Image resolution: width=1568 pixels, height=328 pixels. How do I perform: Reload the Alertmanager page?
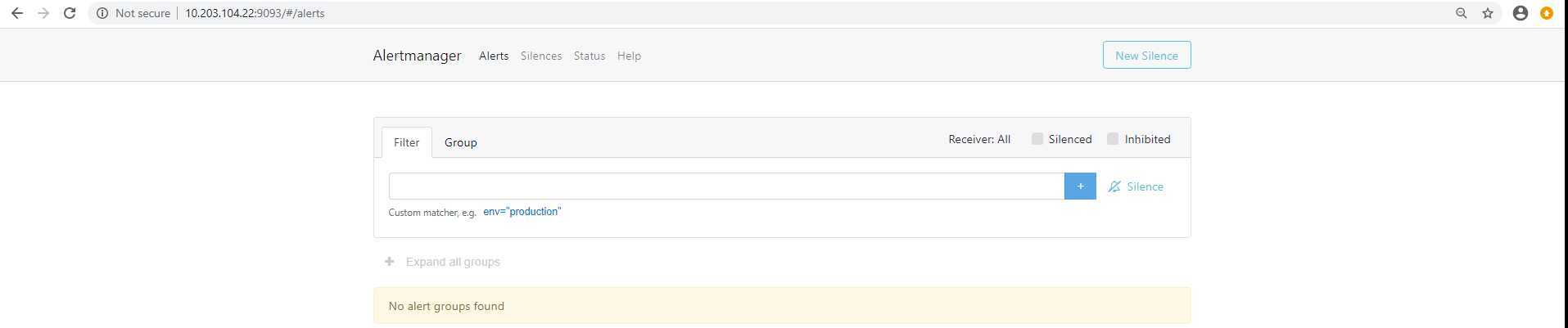point(70,13)
